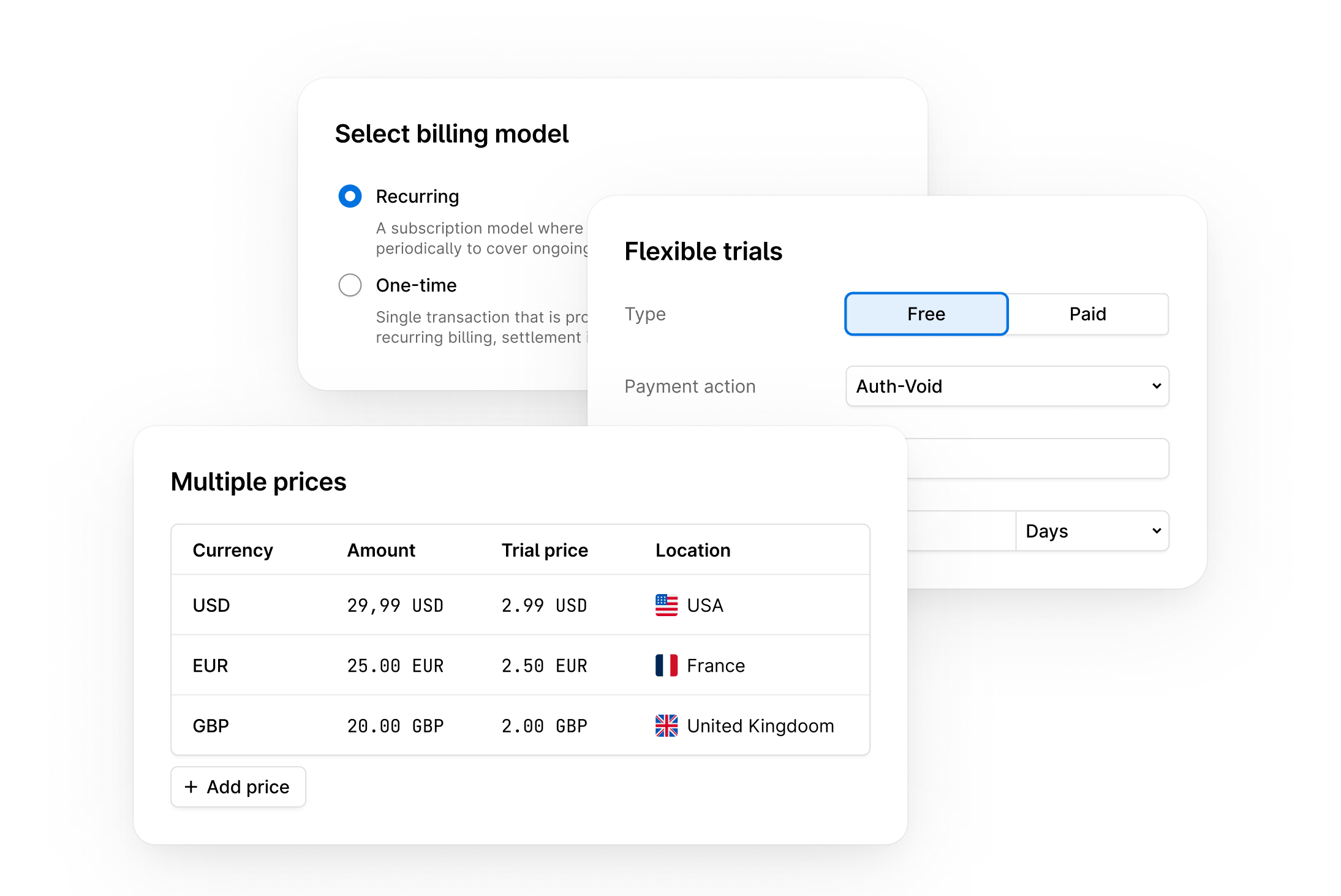The height and width of the screenshot is (896, 1341).
Task: Click the plus icon next to Add price
Action: (192, 786)
